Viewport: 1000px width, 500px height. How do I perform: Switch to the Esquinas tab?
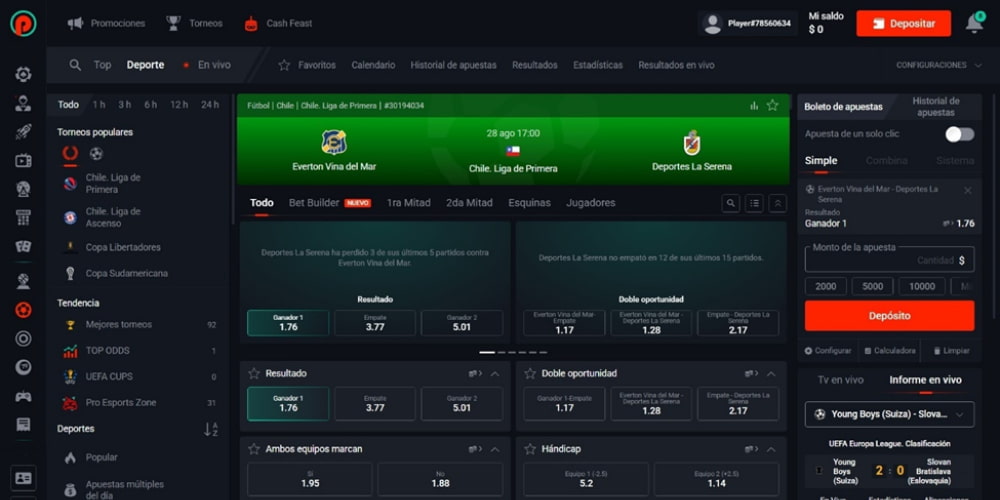pos(529,203)
